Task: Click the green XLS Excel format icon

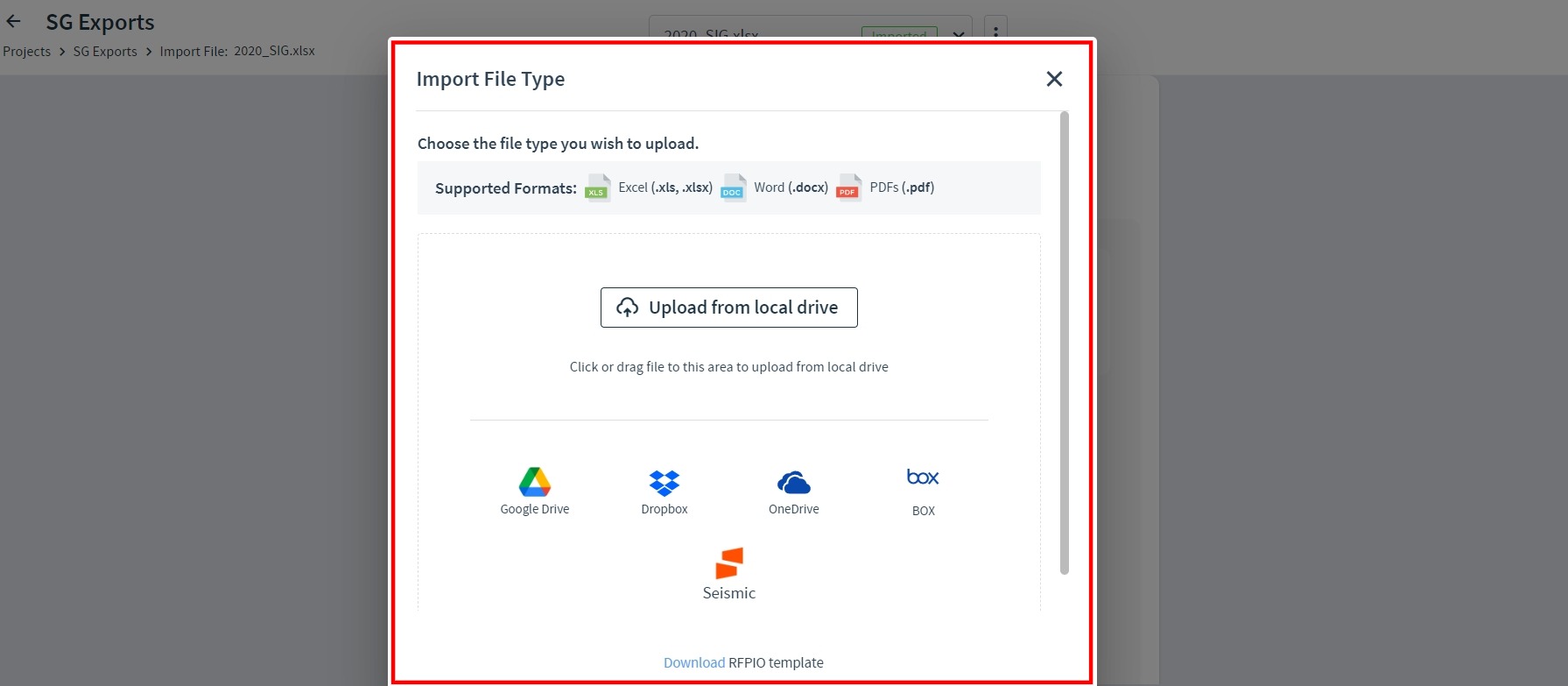Action: [x=597, y=188]
